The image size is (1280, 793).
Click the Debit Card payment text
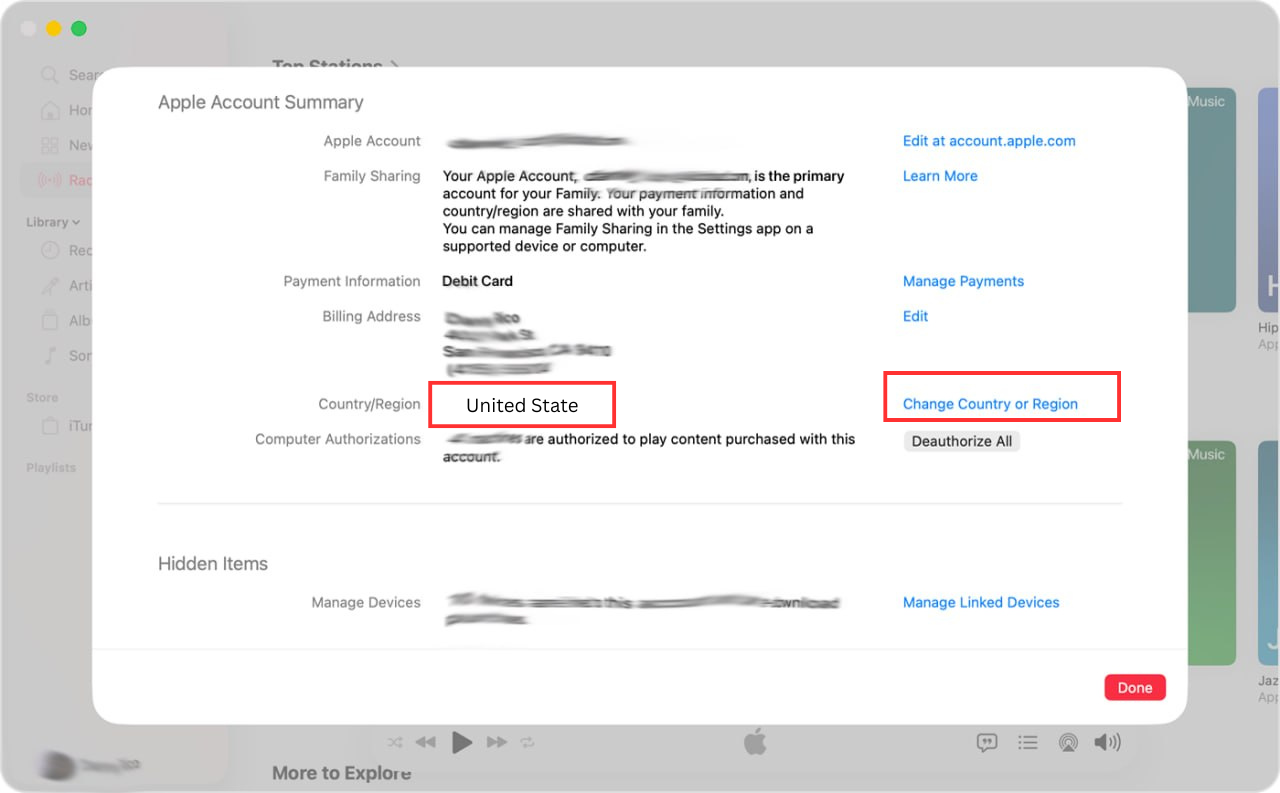click(x=477, y=281)
